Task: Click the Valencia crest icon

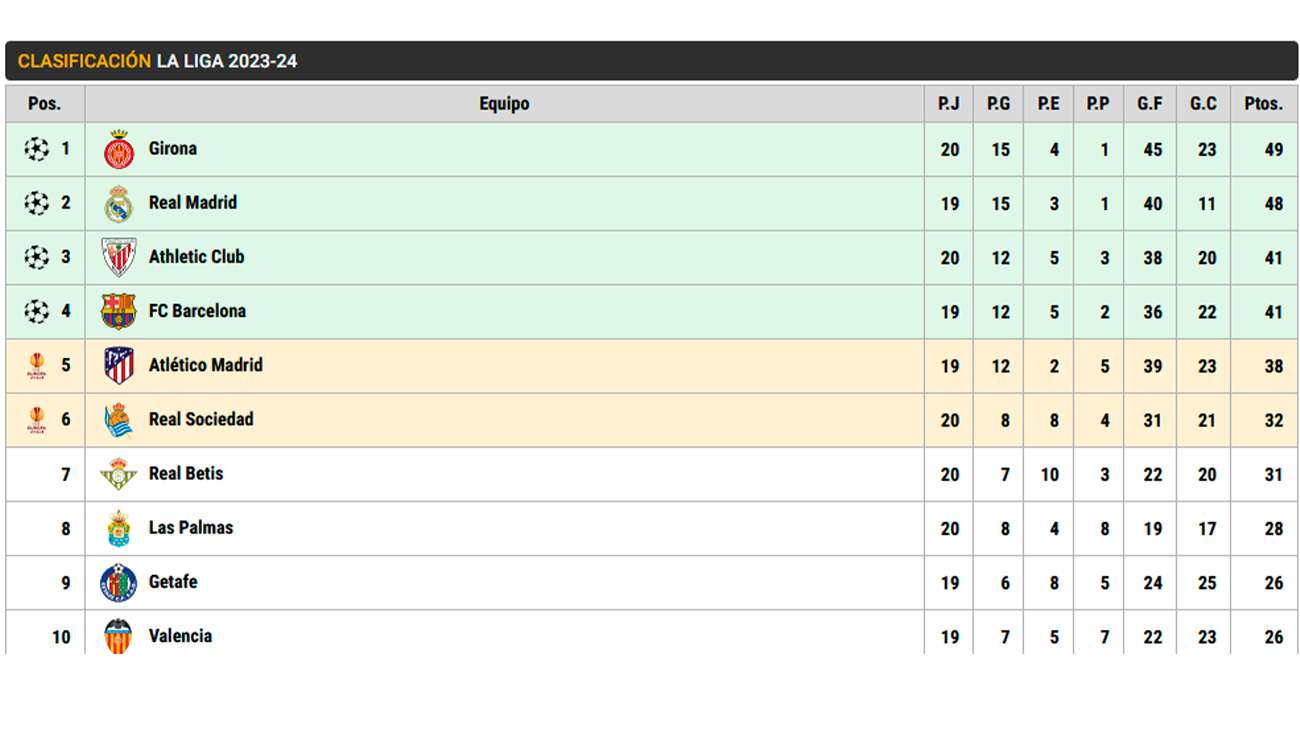Action: [x=119, y=636]
